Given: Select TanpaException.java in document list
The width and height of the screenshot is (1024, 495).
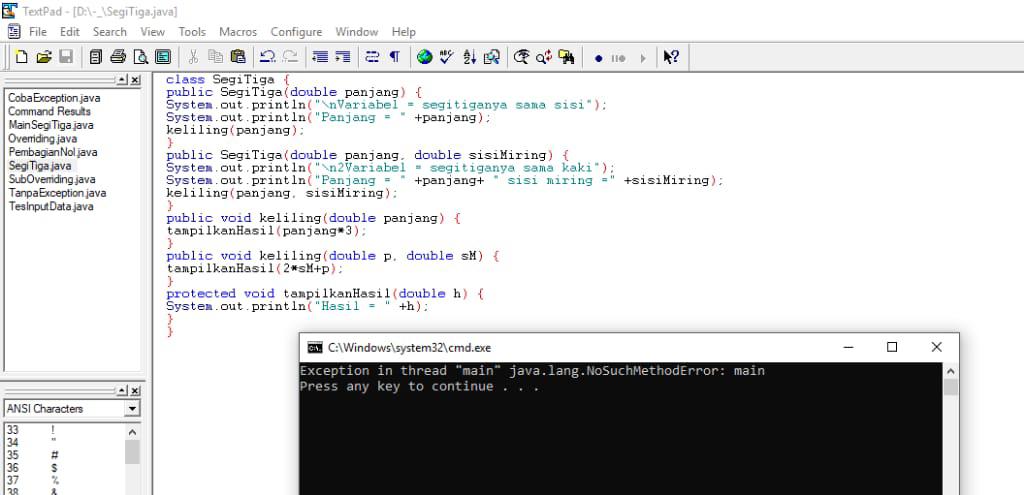Looking at the screenshot, I should [x=57, y=193].
